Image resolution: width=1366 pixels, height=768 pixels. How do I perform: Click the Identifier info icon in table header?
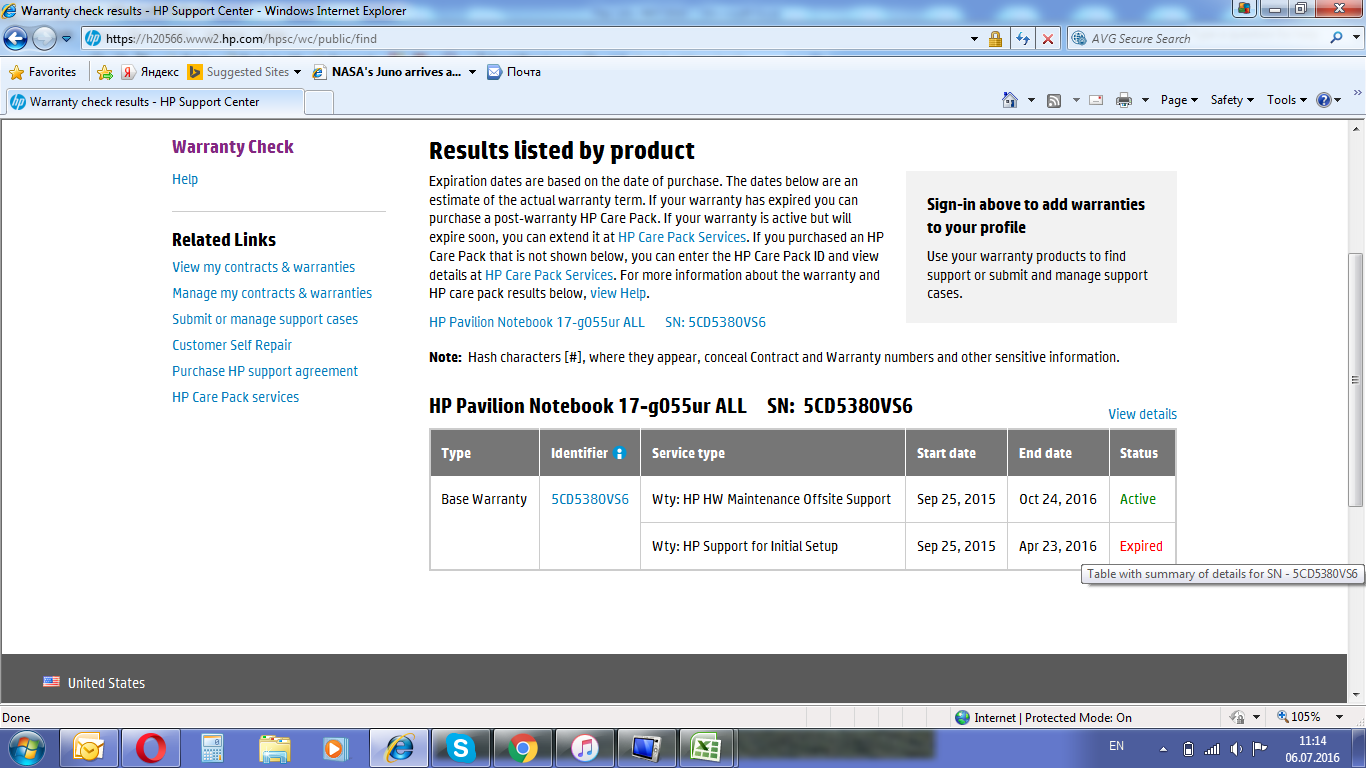619,453
